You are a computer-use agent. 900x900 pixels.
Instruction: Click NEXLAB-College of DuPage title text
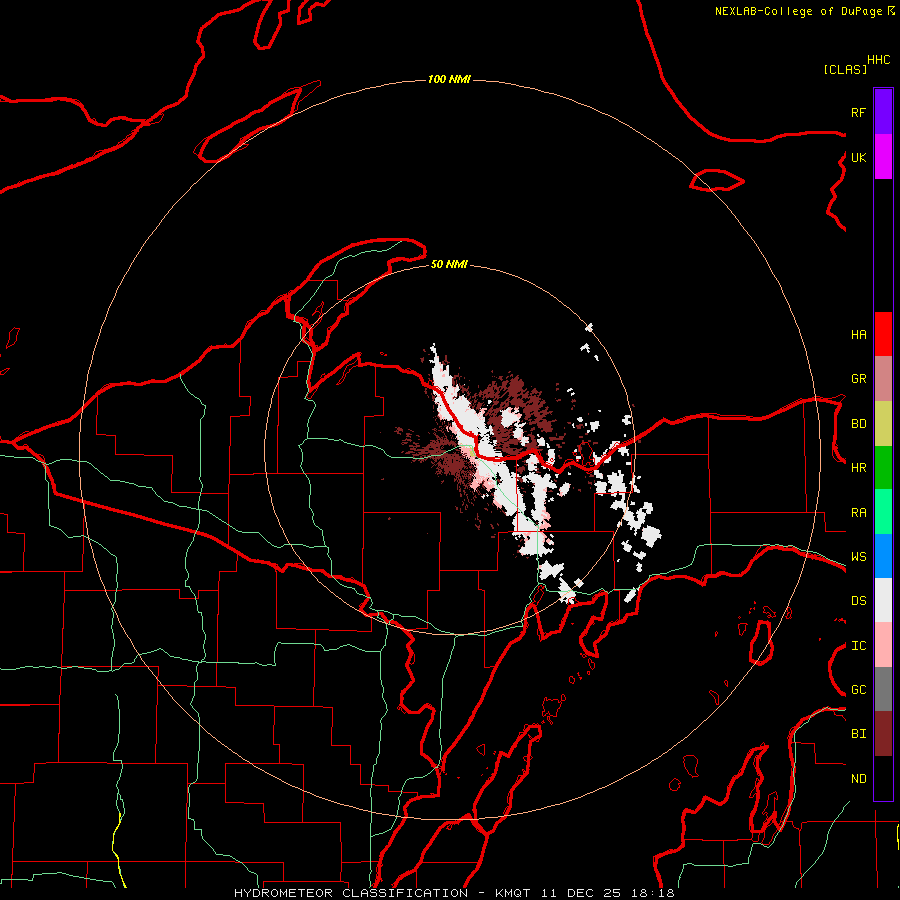[x=800, y=11]
